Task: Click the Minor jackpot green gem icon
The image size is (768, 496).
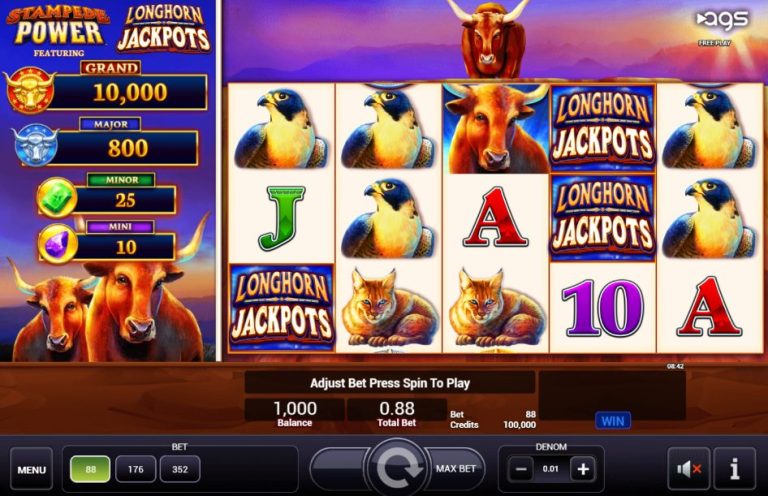Action: tap(57, 198)
